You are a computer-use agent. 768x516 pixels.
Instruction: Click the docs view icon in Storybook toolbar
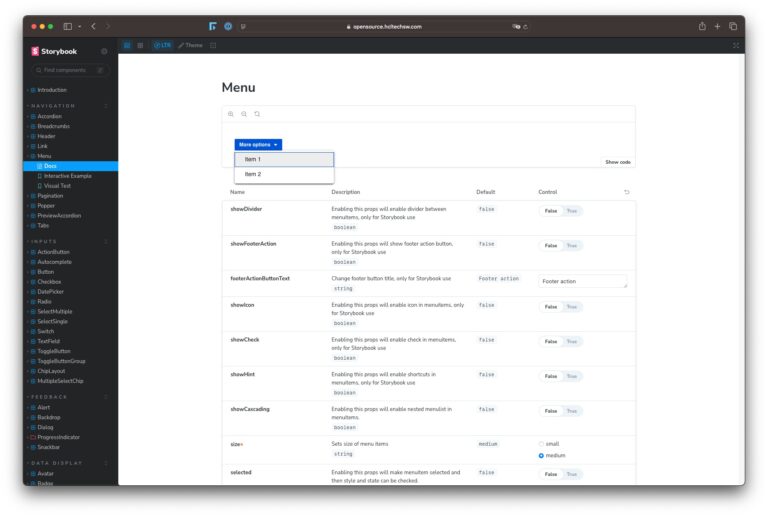127,46
